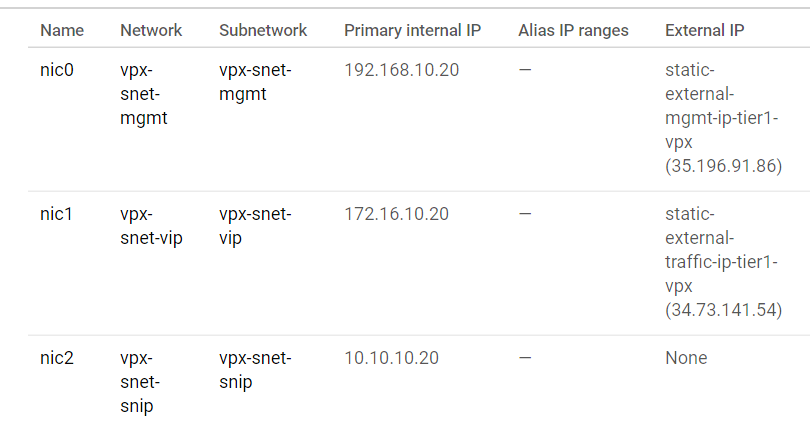Click internal IP 10.10.10.20
Image resolution: width=810 pixels, height=429 pixels.
point(391,358)
